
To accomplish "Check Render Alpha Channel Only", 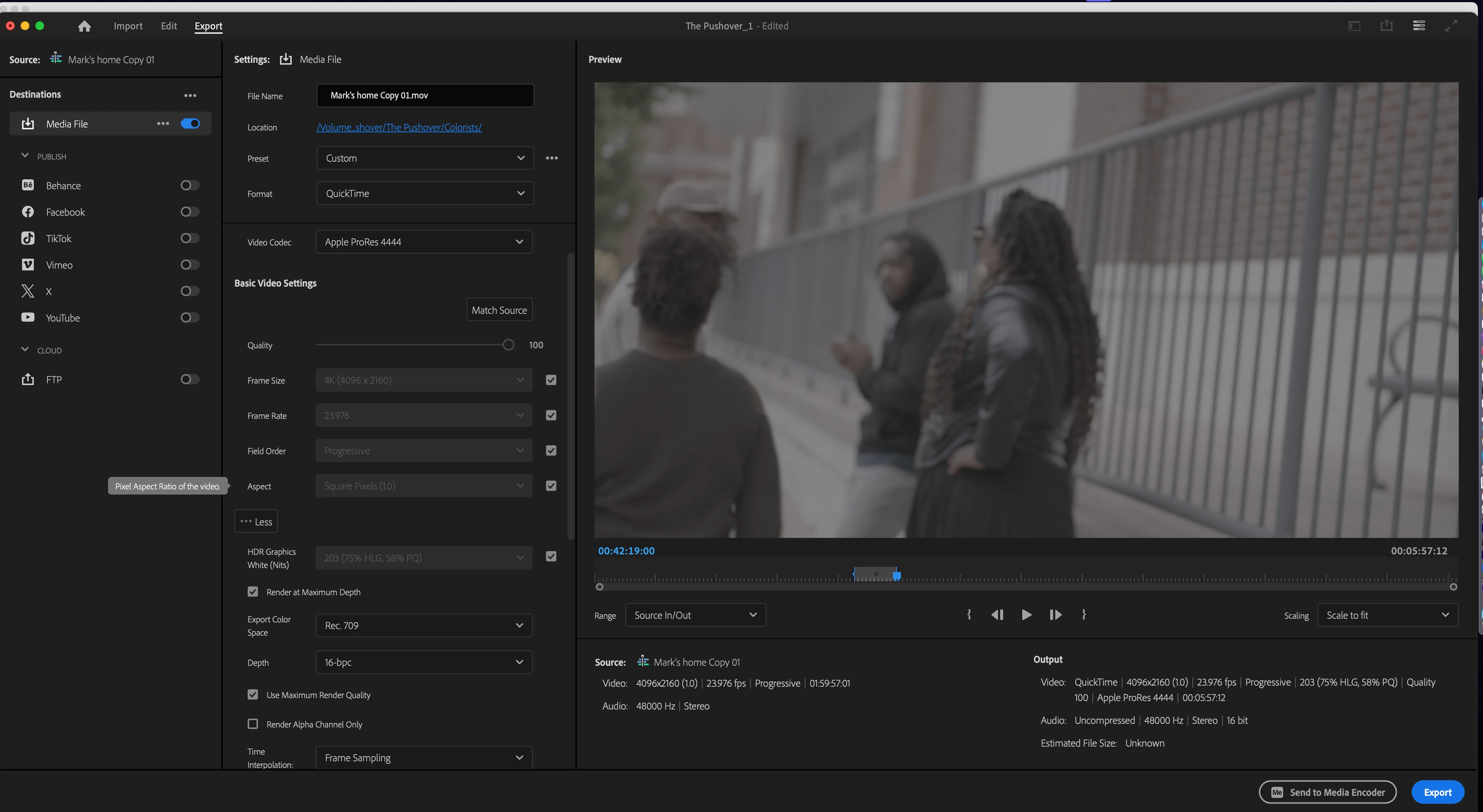I will point(253,724).
